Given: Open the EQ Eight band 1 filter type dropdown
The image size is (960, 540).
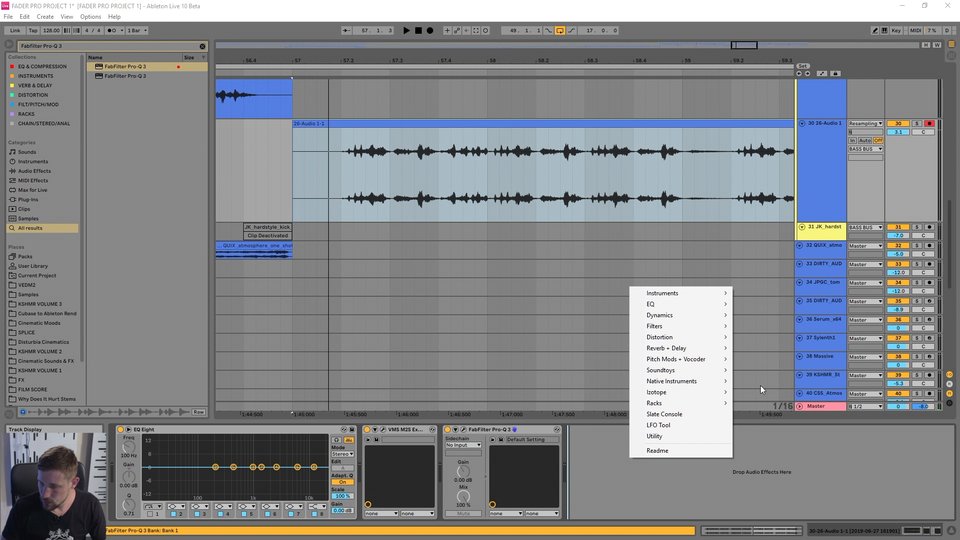Looking at the screenshot, I should pyautogui.click(x=152, y=506).
